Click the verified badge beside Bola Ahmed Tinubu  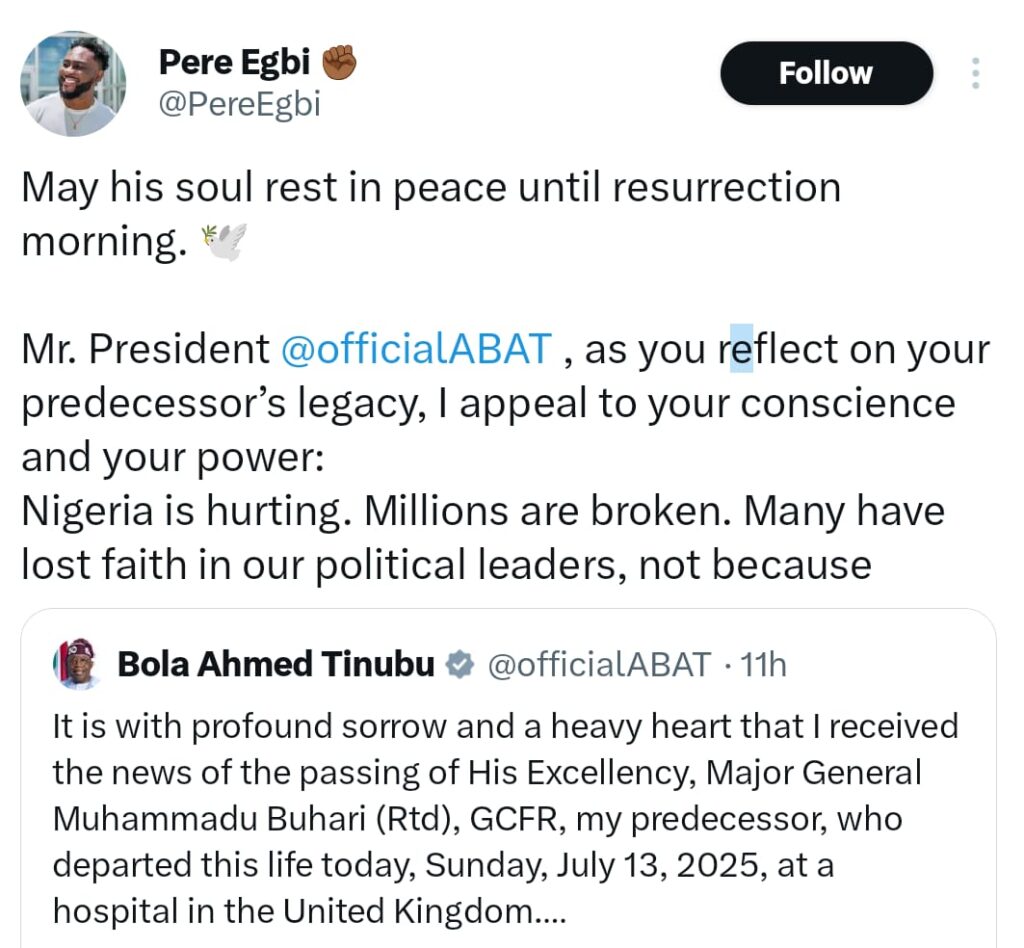coord(459,664)
